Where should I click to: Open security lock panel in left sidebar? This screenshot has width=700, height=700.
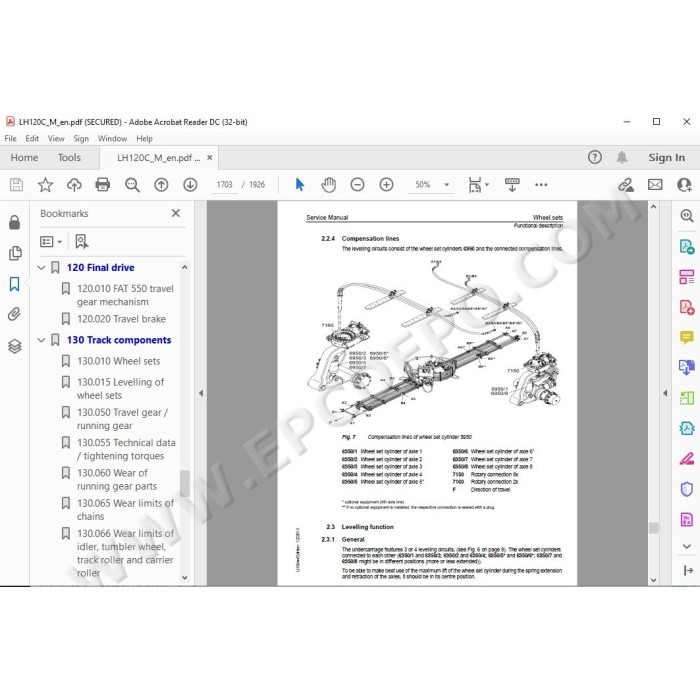(15, 222)
